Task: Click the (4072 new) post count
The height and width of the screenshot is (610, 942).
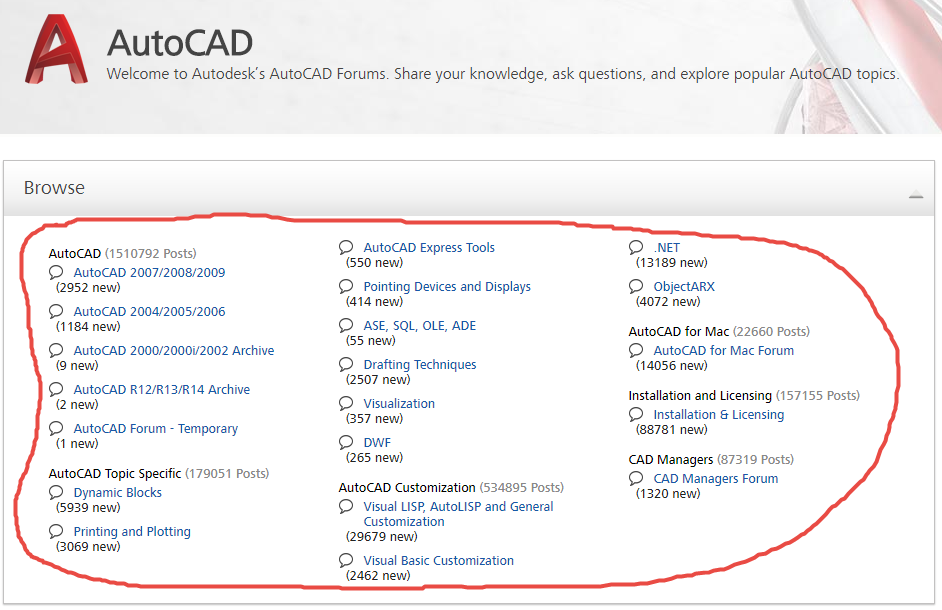Action: coord(668,302)
